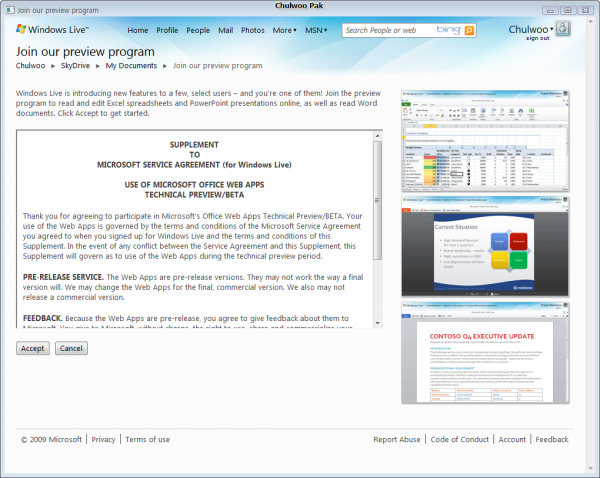The image size is (600, 478).
Task: Open Terms of use footer link
Action: tap(147, 439)
